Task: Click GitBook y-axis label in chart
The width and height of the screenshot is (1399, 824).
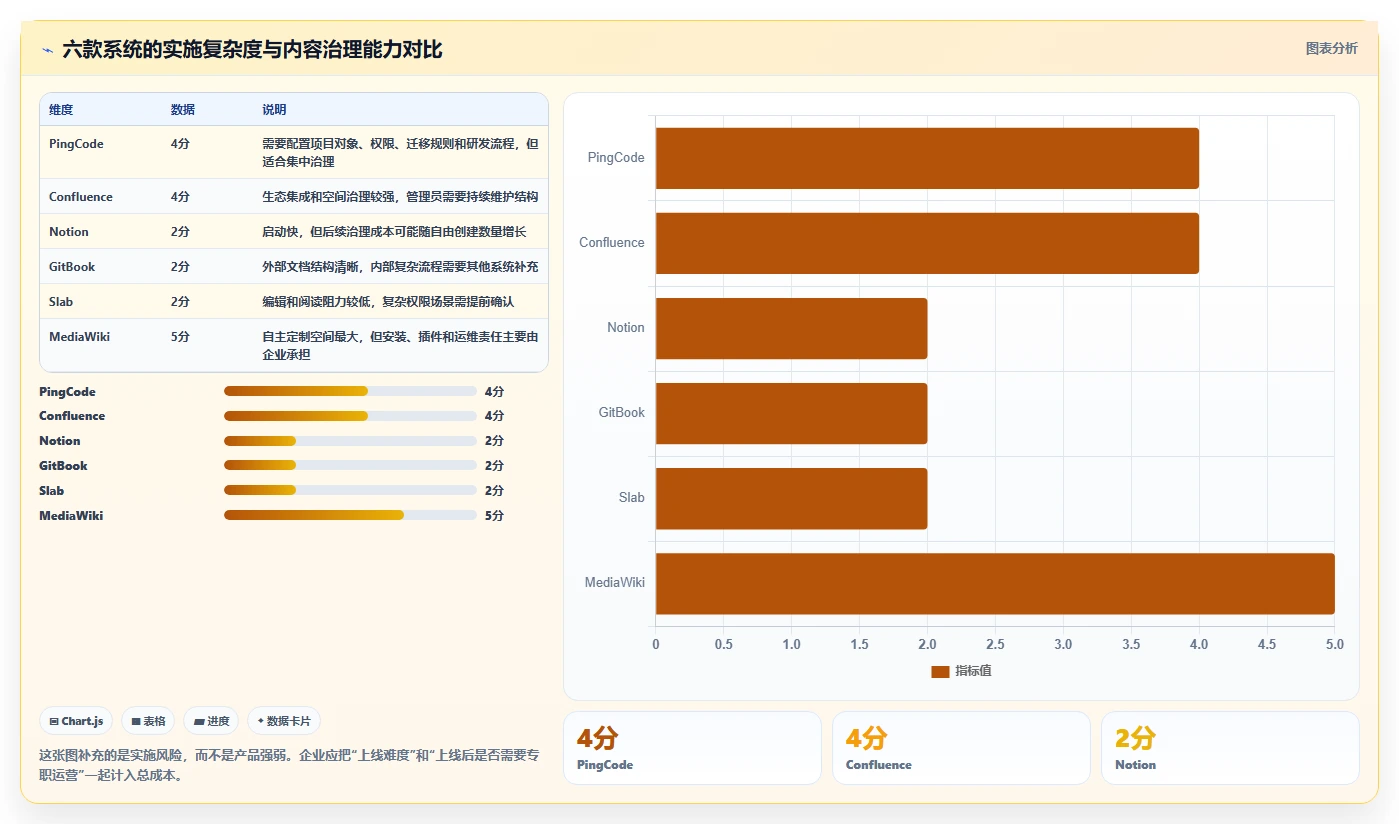Action: 622,412
